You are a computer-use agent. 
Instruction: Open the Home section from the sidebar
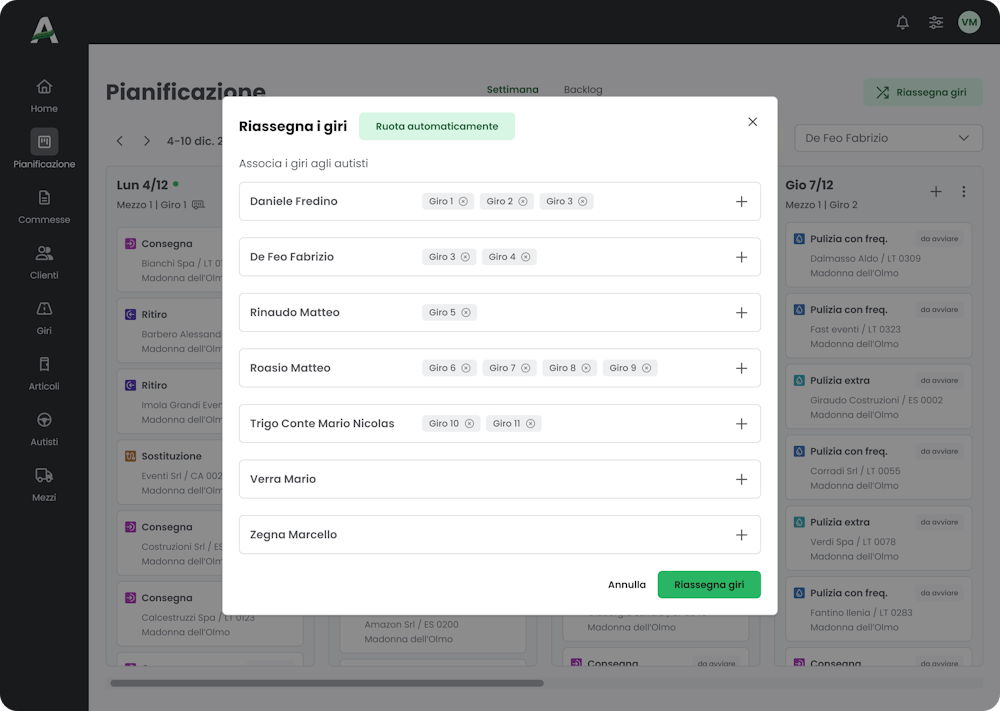pyautogui.click(x=43, y=94)
